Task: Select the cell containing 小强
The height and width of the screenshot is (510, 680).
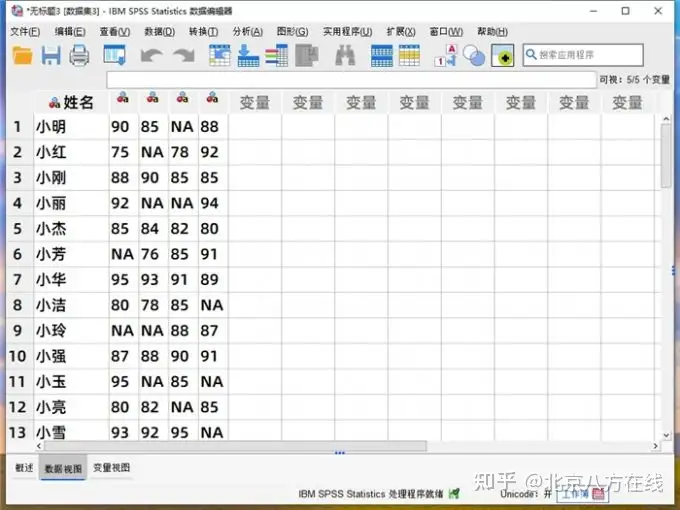Action: pos(72,356)
